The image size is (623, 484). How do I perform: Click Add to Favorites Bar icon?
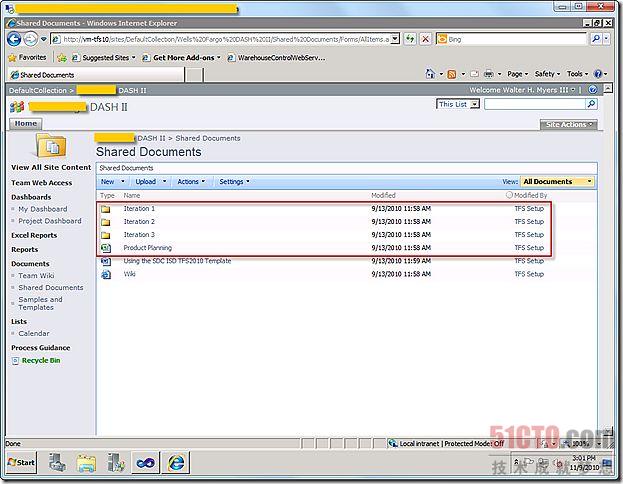tap(62, 58)
